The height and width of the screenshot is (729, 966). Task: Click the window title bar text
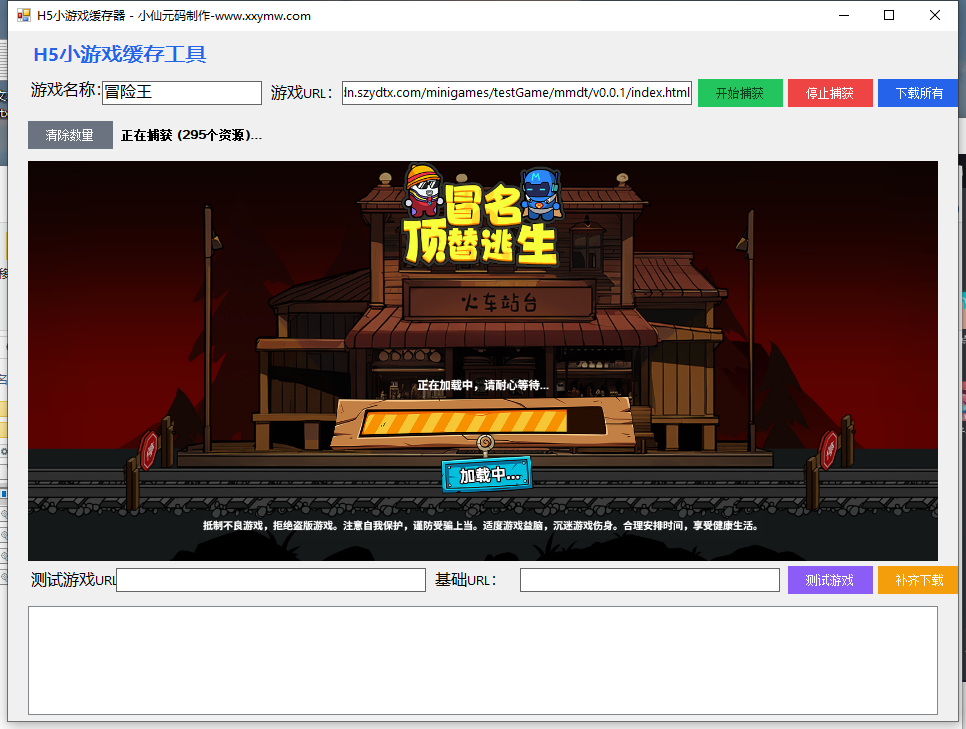pyautogui.click(x=170, y=15)
